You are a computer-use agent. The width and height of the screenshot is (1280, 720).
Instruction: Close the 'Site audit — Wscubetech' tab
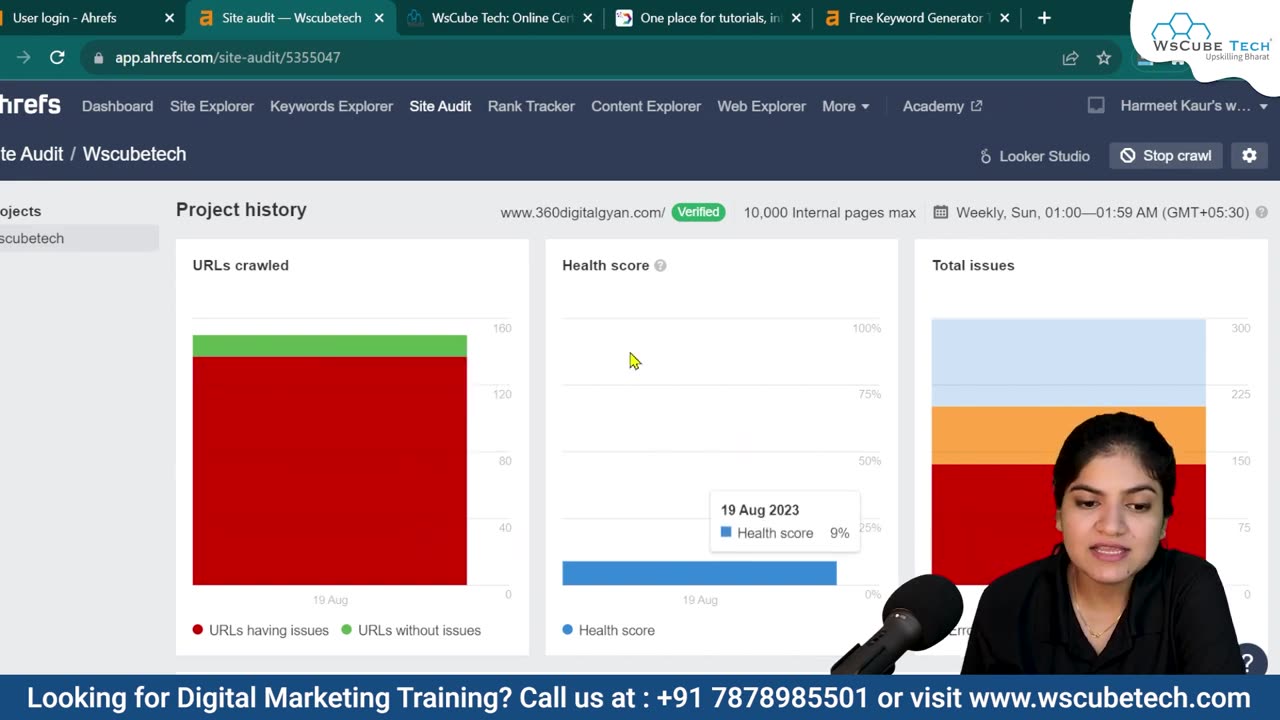click(379, 18)
